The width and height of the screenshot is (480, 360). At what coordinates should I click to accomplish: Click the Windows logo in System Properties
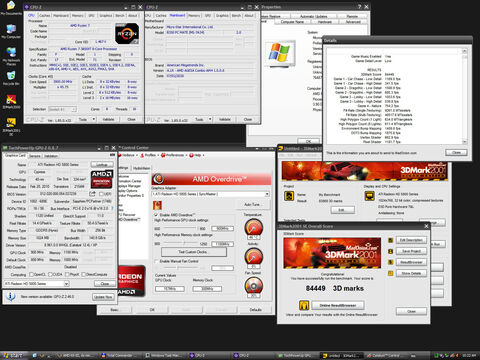click(280, 53)
